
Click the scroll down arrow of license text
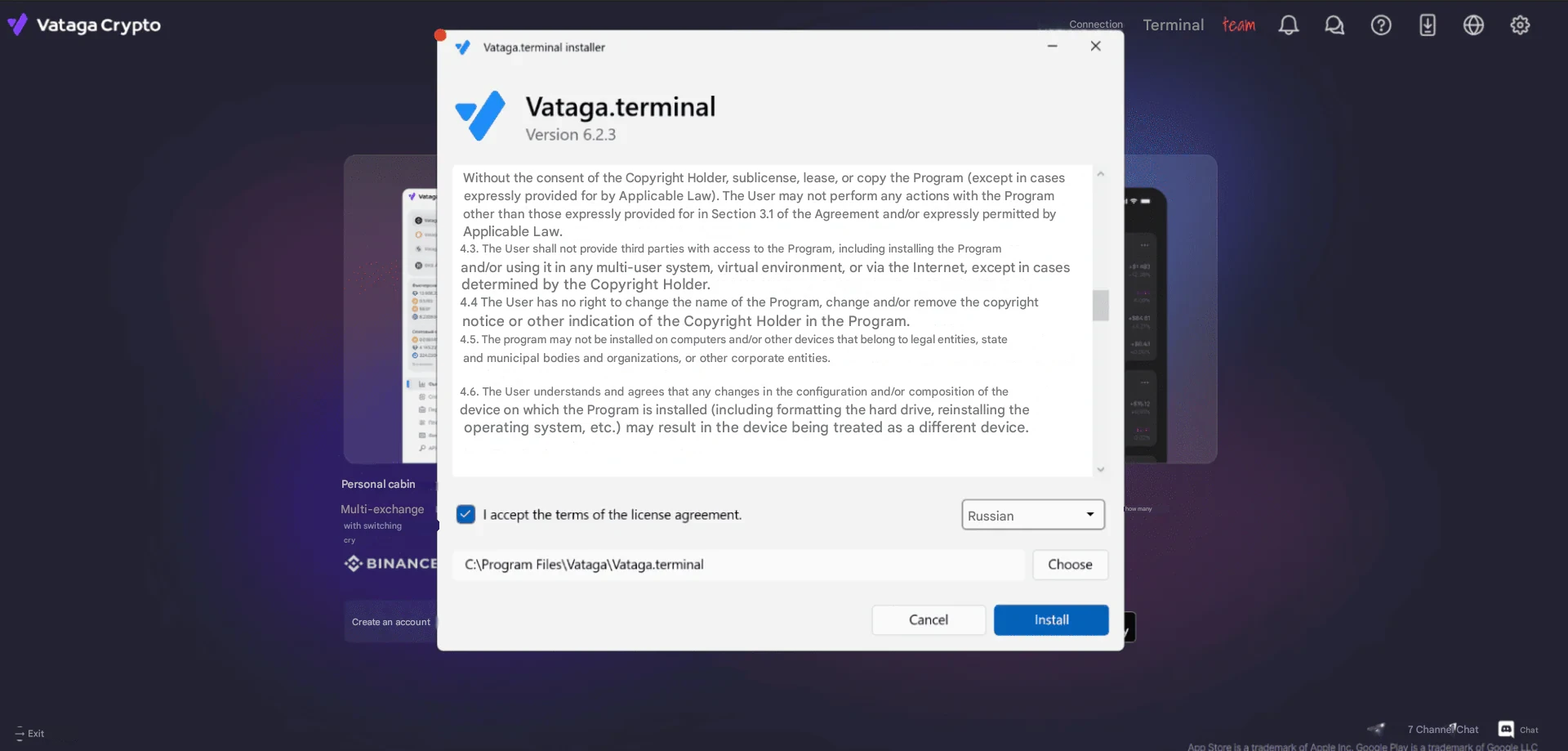(x=1100, y=469)
